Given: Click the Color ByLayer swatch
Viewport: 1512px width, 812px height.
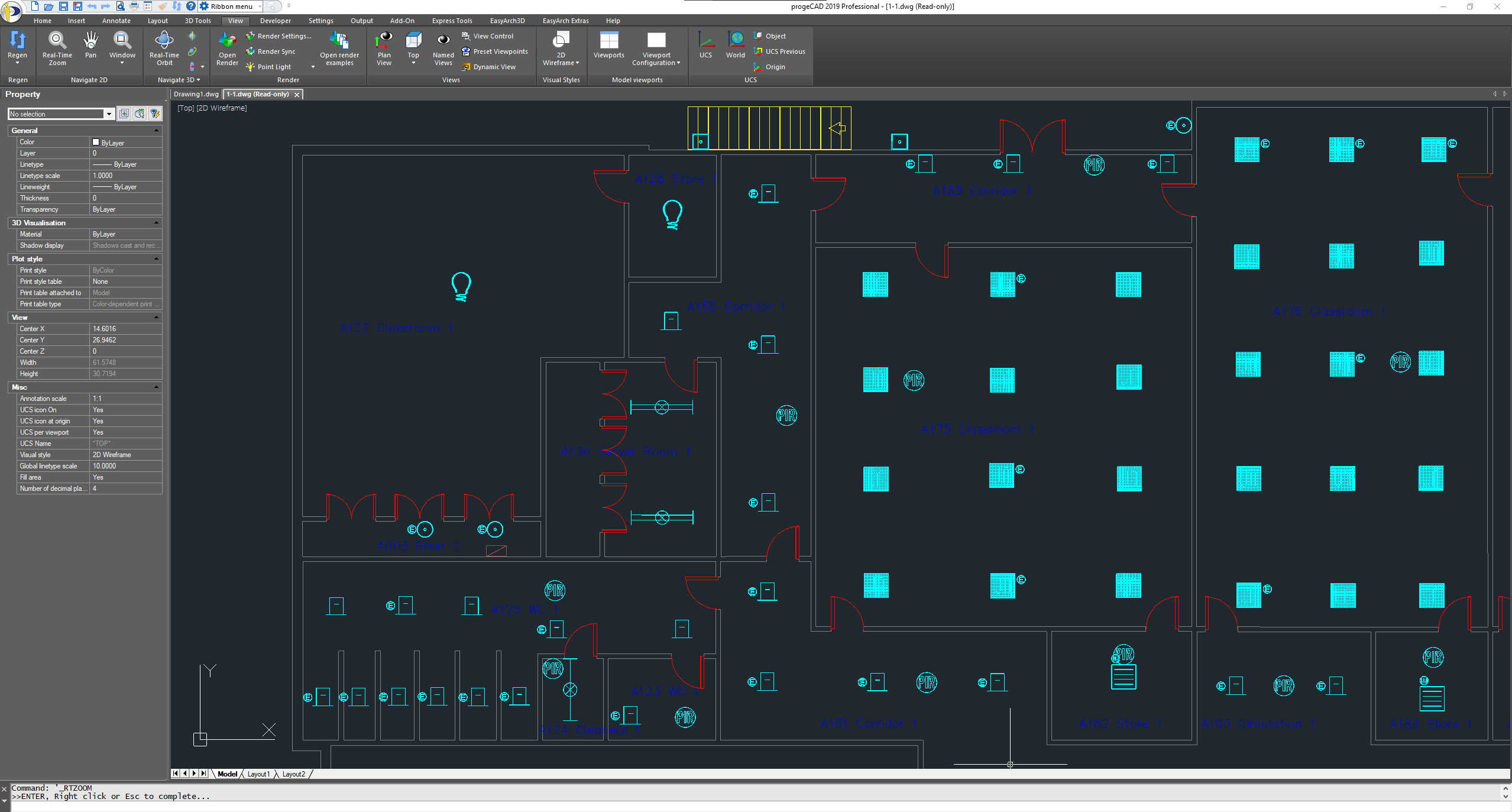Looking at the screenshot, I should [96, 143].
